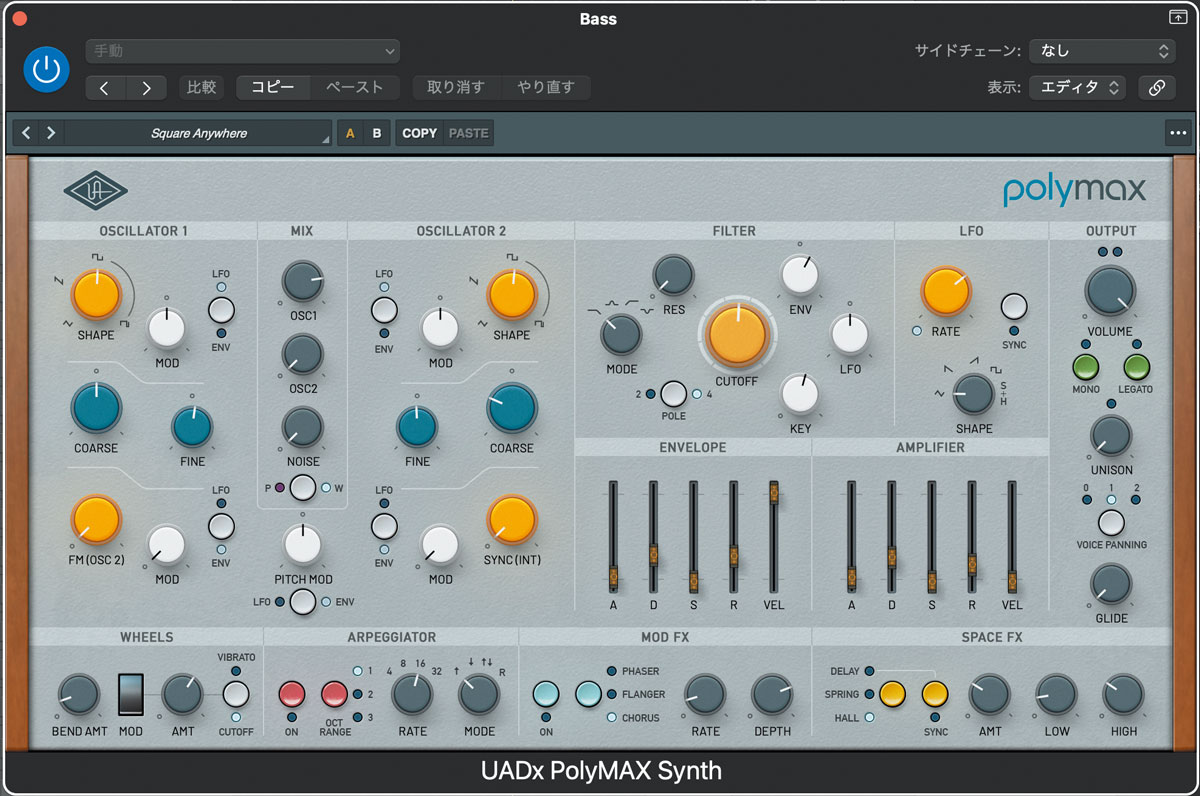Click the ペースト button
The height and width of the screenshot is (796, 1200).
(355, 88)
